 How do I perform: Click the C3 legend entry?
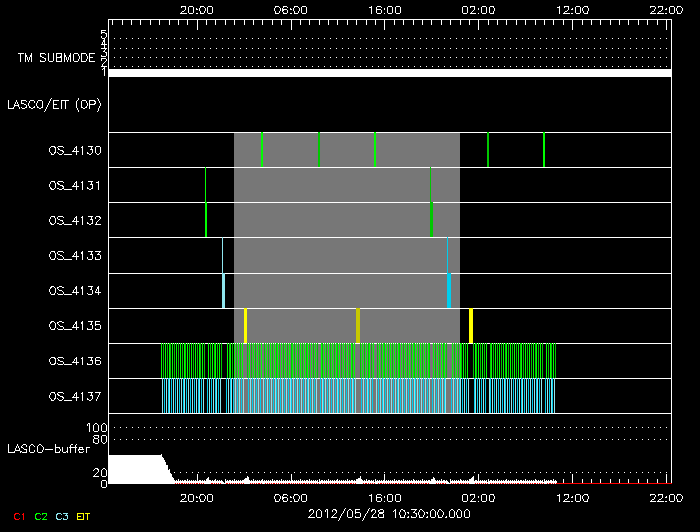[62, 516]
